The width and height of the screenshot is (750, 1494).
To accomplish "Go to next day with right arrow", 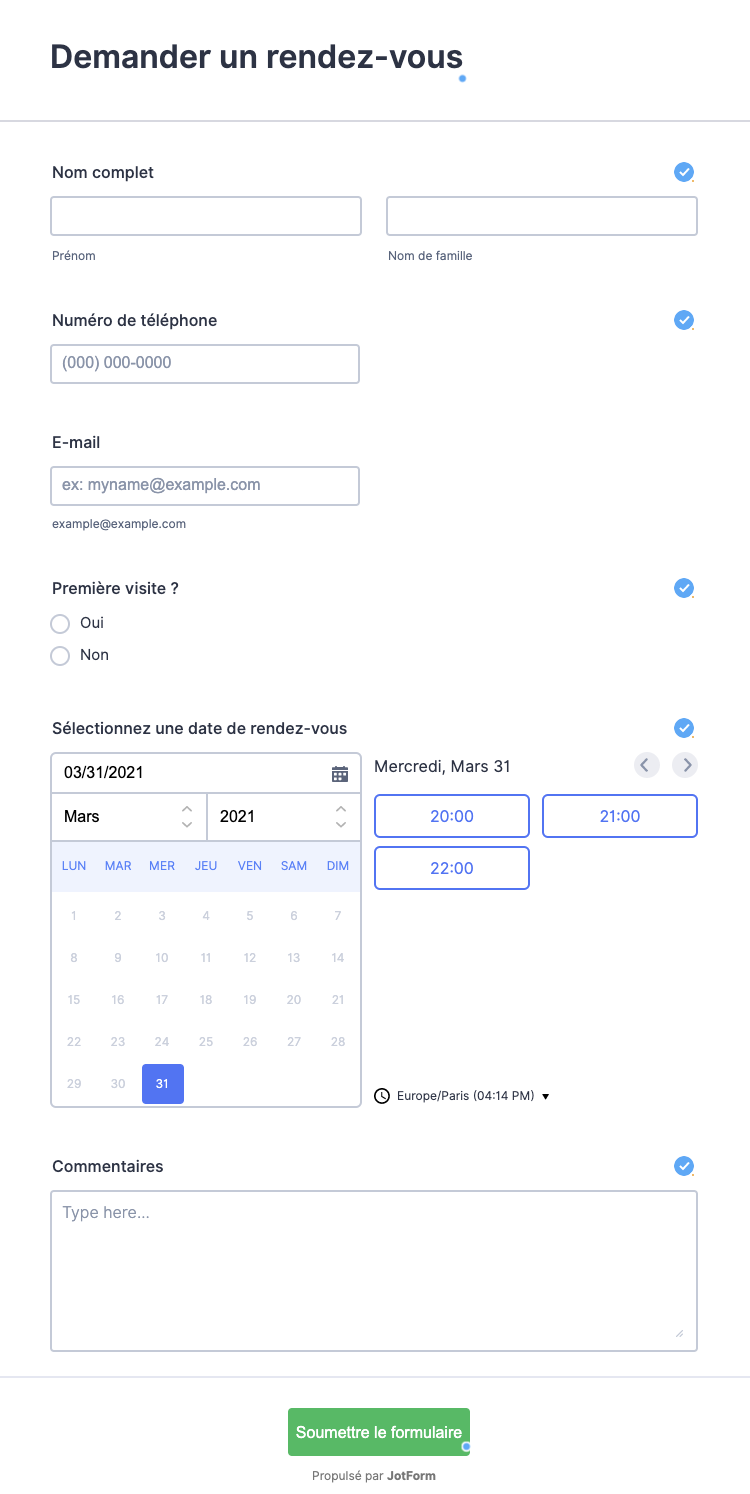I will click(684, 766).
